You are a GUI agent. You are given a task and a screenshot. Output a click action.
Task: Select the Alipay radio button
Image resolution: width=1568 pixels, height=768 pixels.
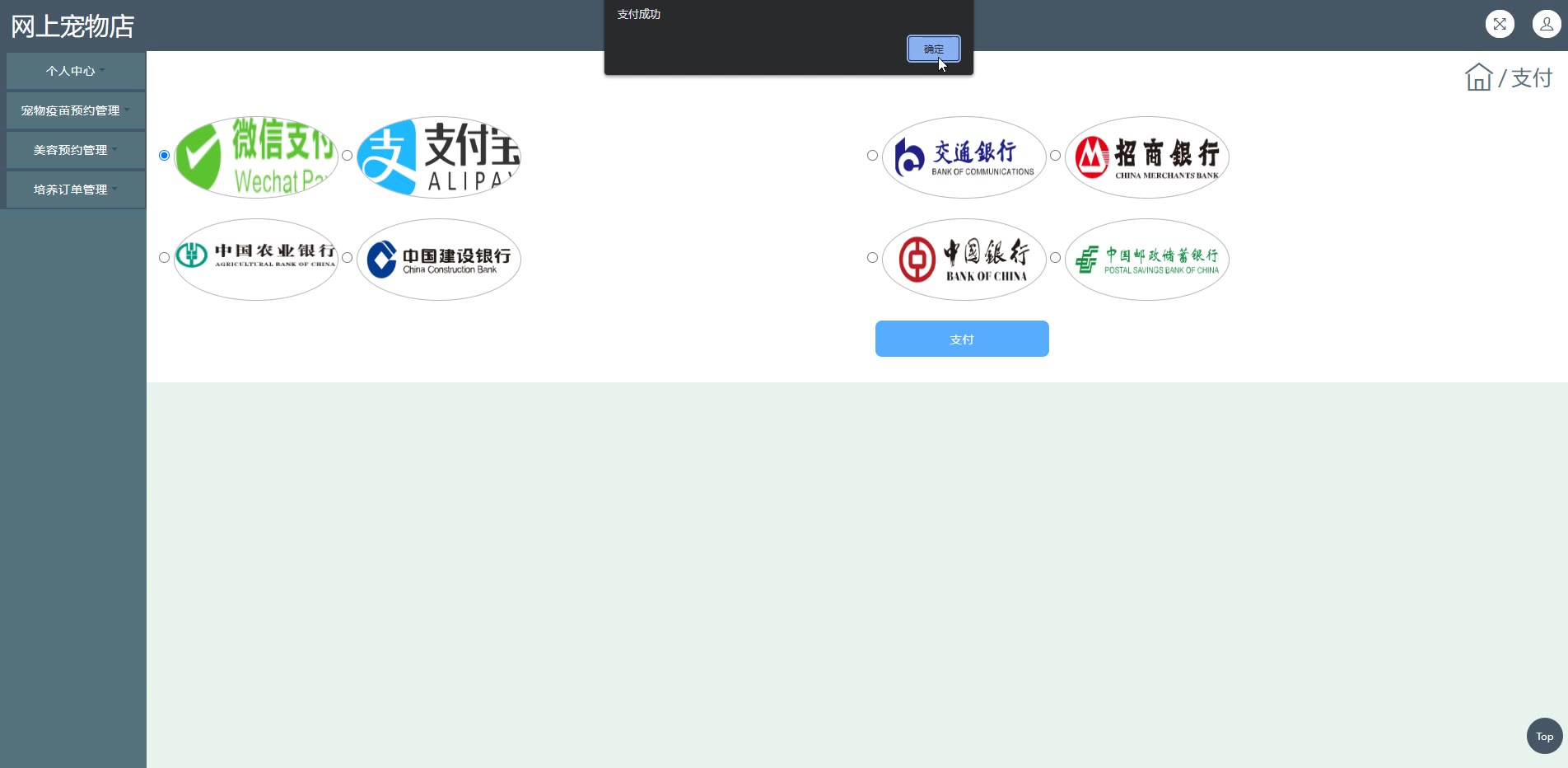pyautogui.click(x=348, y=155)
